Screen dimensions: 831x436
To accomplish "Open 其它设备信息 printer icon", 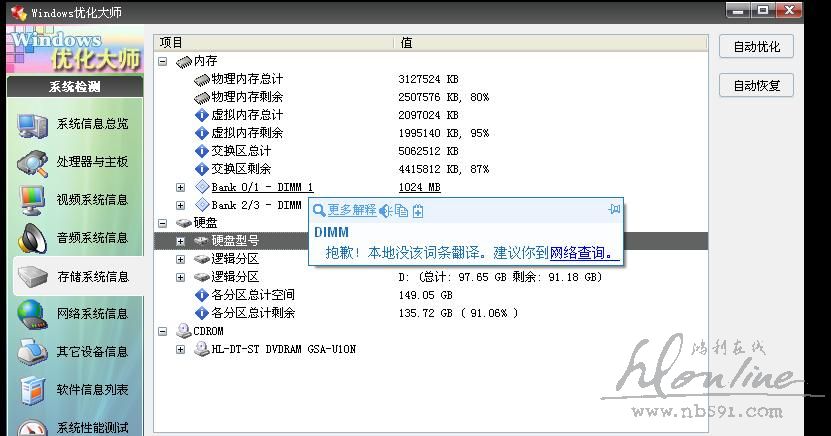I will click(x=33, y=352).
